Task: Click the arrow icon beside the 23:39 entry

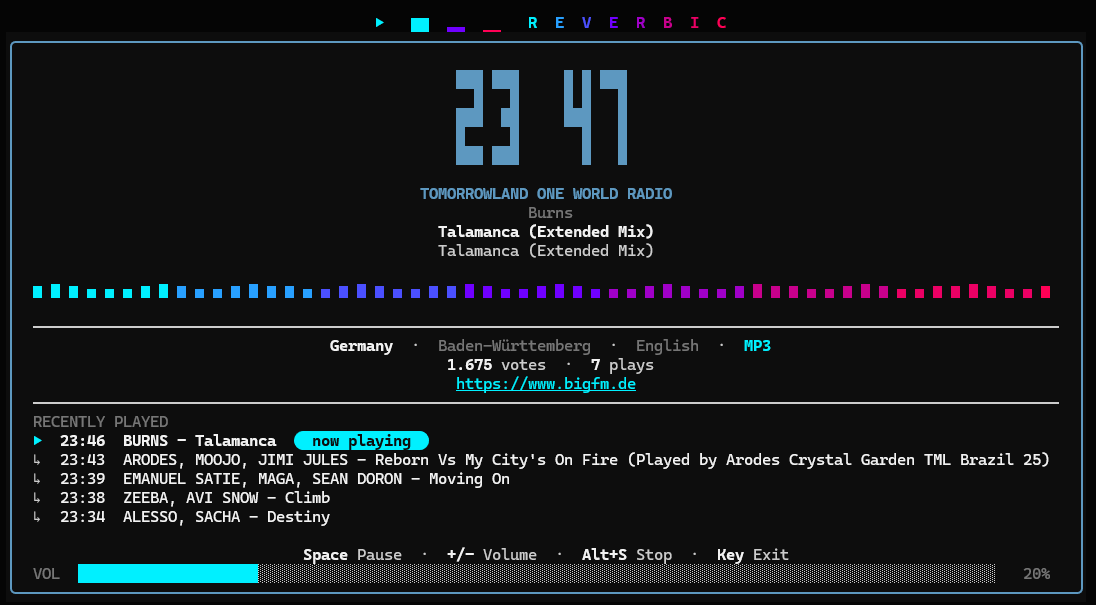Action: point(37,479)
